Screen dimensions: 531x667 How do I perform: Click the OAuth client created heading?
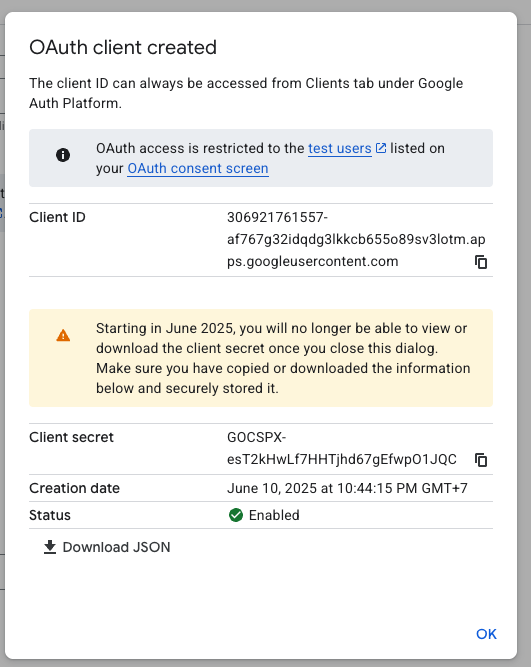123,47
